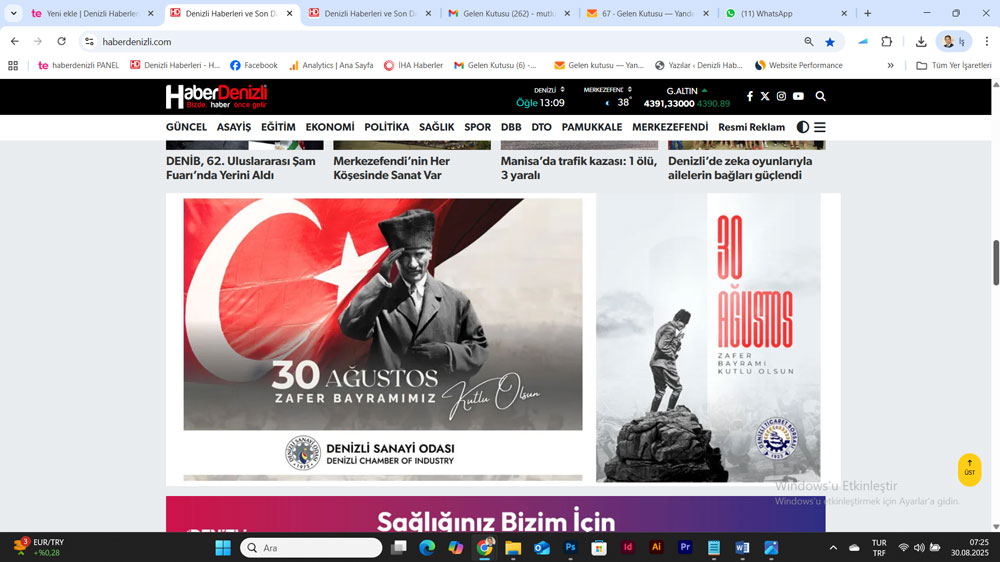
Task: Open the GÜNCEL menu item
Action: click(186, 127)
